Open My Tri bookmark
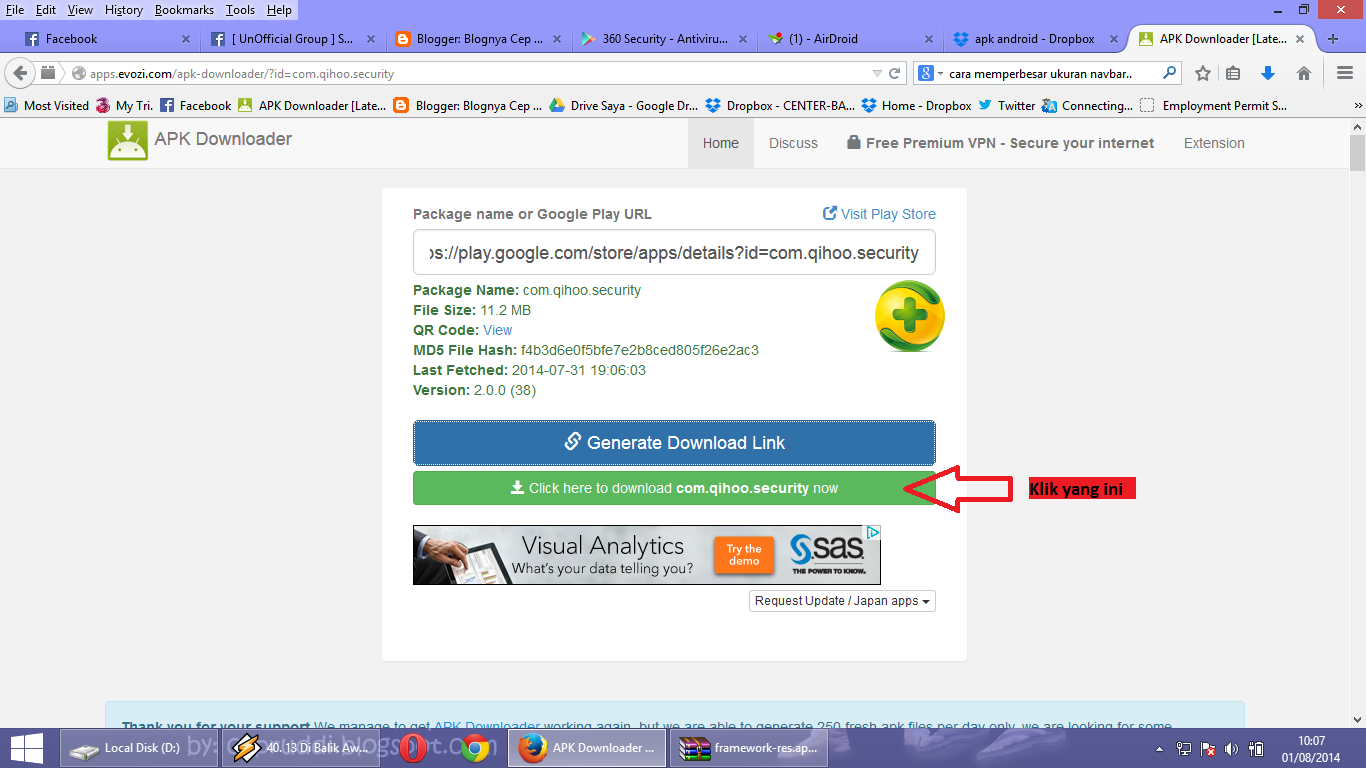The height and width of the screenshot is (768, 1366). tap(124, 105)
